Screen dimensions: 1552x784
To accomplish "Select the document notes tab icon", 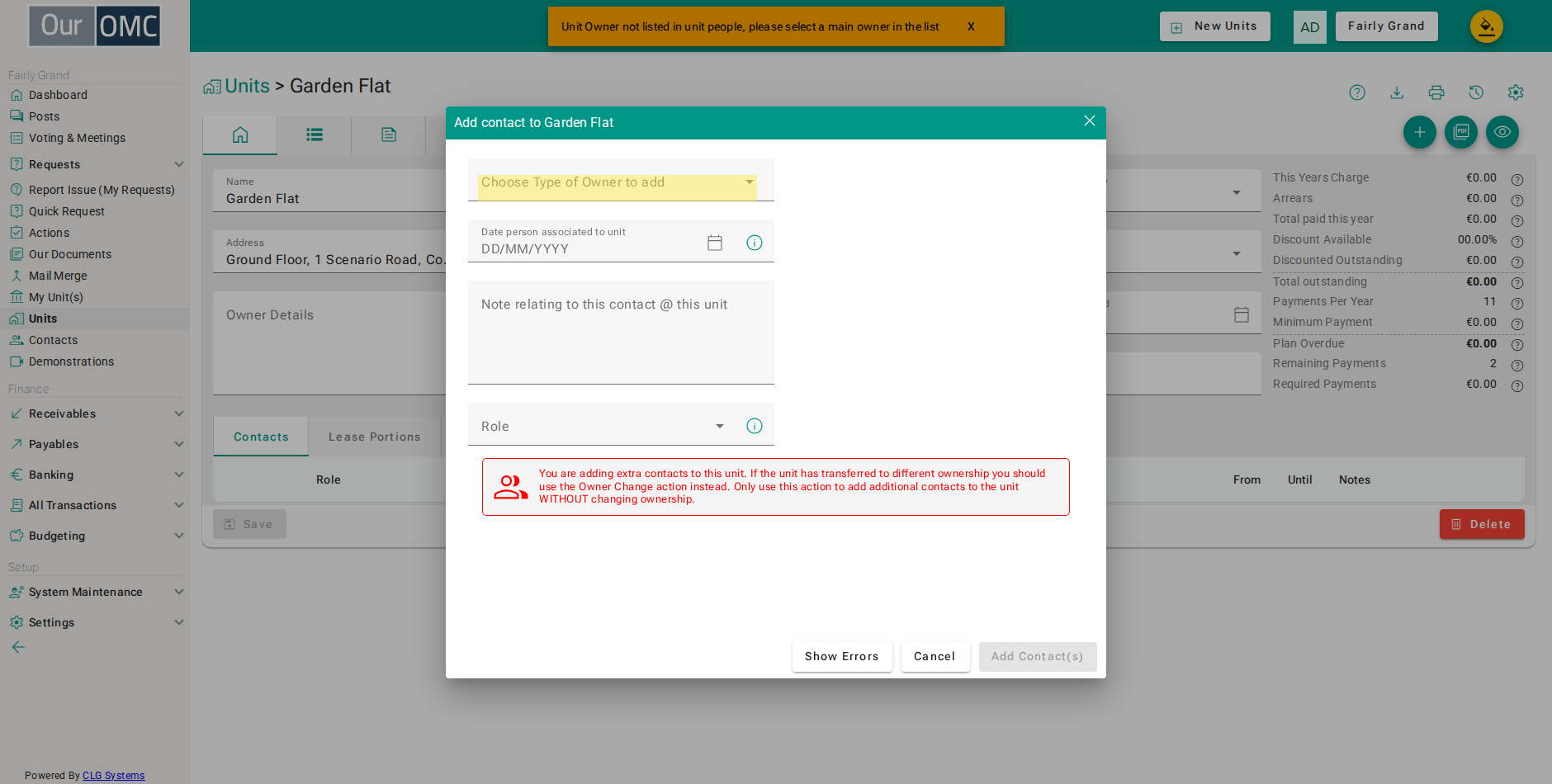I will (x=389, y=135).
